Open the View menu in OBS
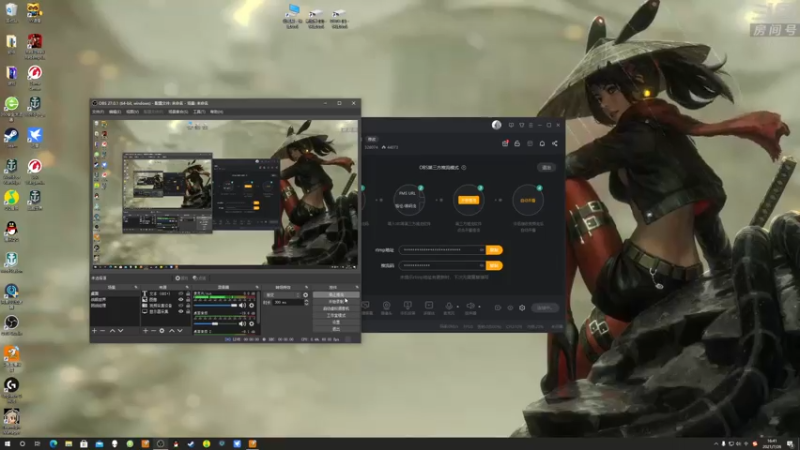This screenshot has height=450, width=800. 132,111
